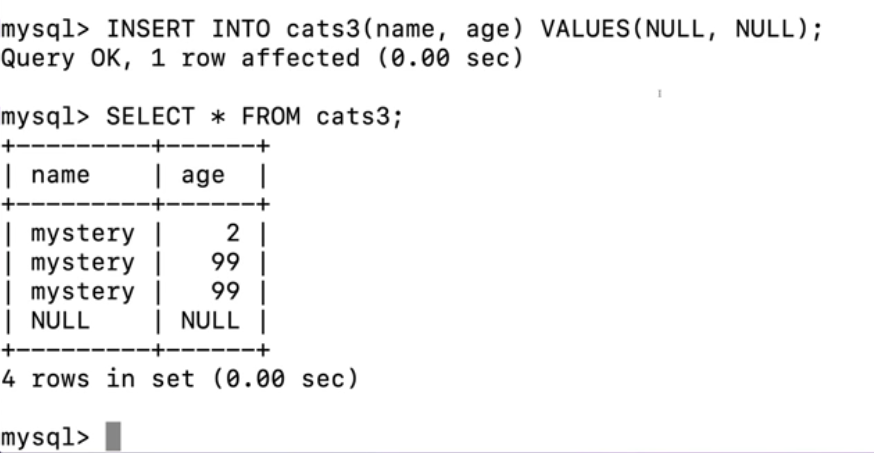This screenshot has height=453, width=874.
Task: Click the small I-beam mouse pointer on the right
Action: pos(660,94)
